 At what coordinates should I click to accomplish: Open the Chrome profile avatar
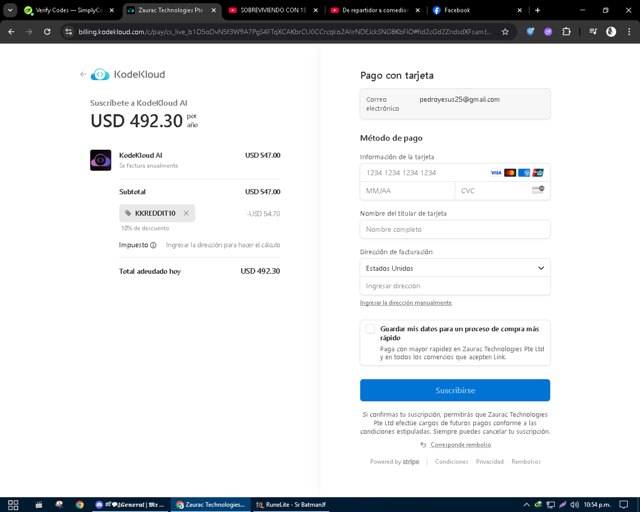pos(611,31)
